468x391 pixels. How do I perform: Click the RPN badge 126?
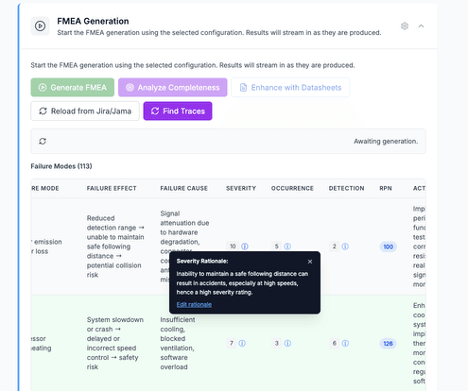point(388,343)
